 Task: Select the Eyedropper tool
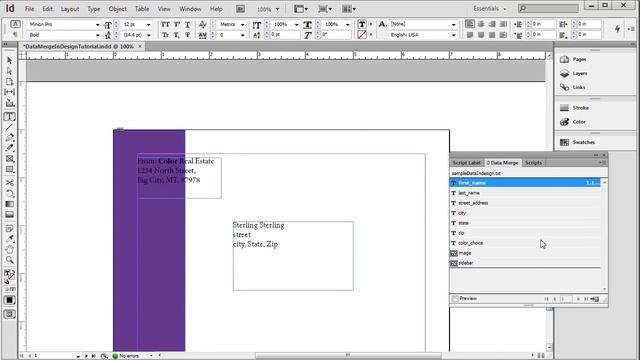pos(9,239)
